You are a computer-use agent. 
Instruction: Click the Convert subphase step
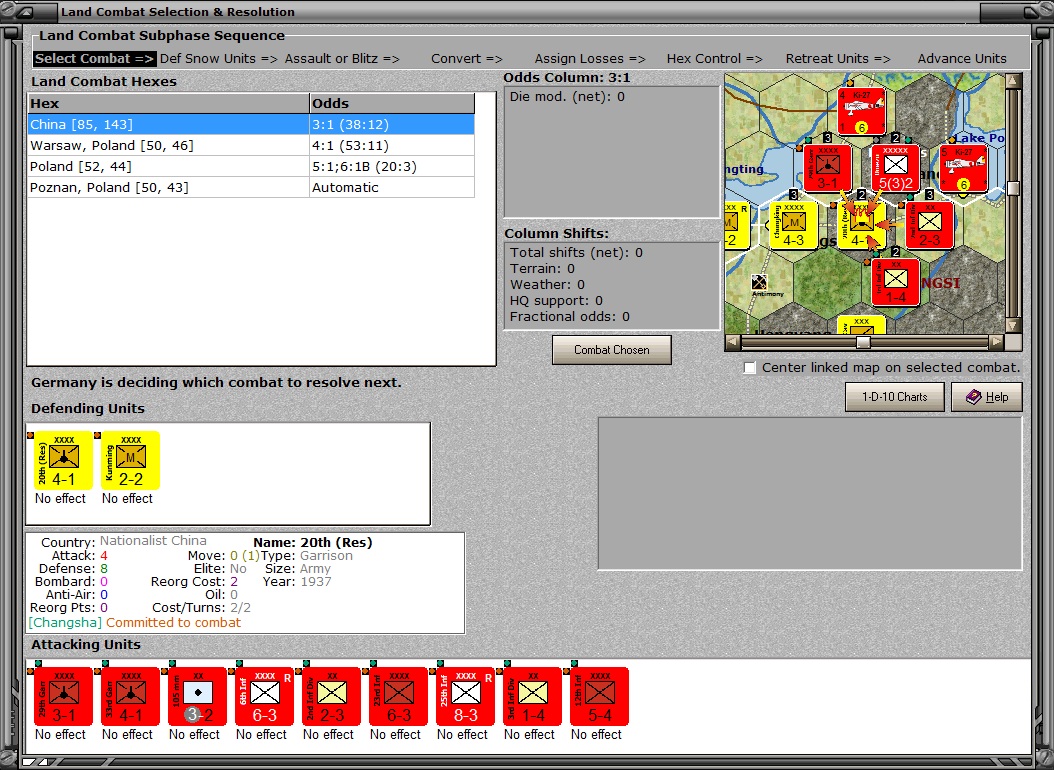click(x=467, y=58)
